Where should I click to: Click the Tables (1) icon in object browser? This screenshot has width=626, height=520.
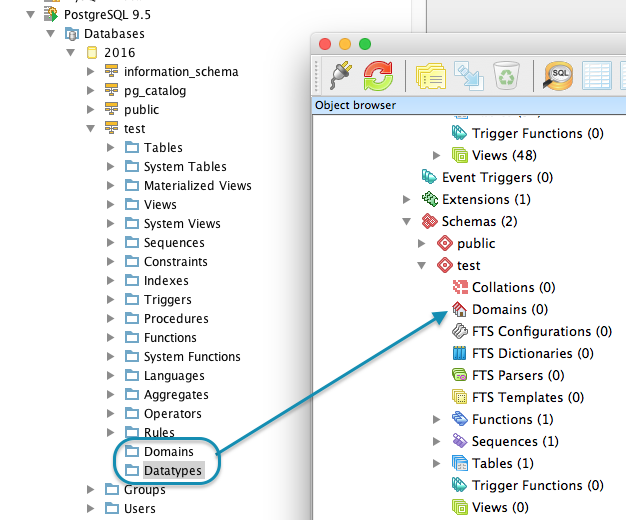click(x=460, y=463)
